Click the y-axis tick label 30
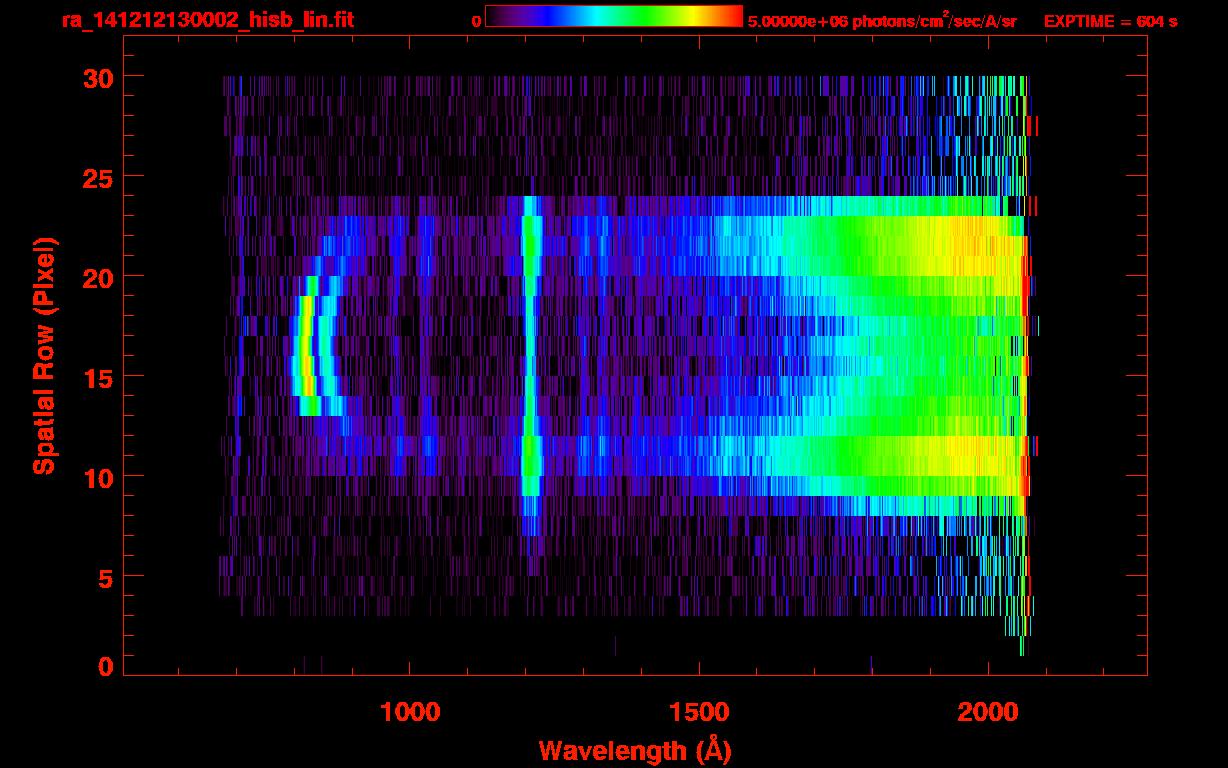The height and width of the screenshot is (768, 1228). pyautogui.click(x=98, y=77)
